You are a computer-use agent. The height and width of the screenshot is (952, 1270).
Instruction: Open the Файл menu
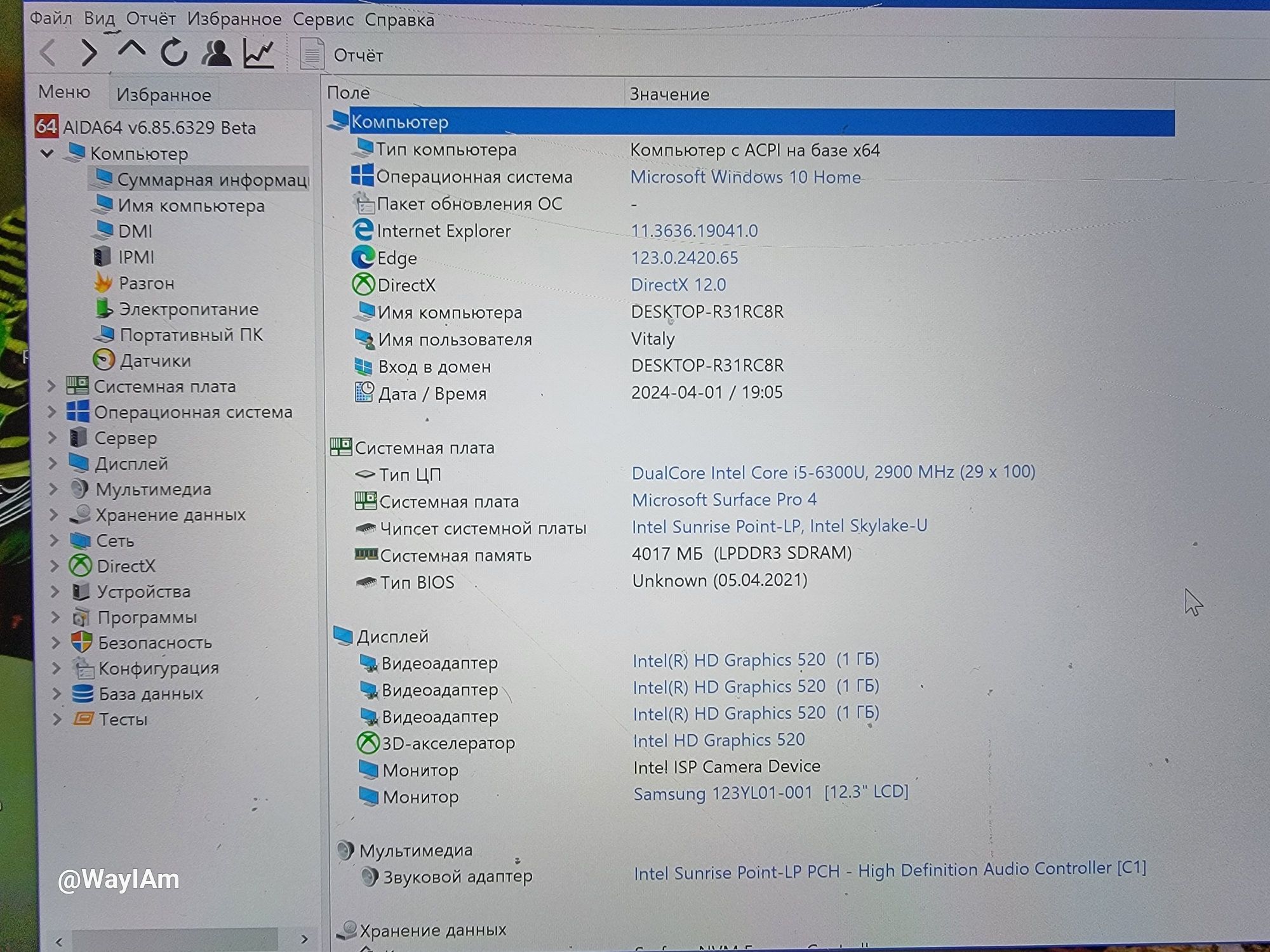(x=51, y=18)
